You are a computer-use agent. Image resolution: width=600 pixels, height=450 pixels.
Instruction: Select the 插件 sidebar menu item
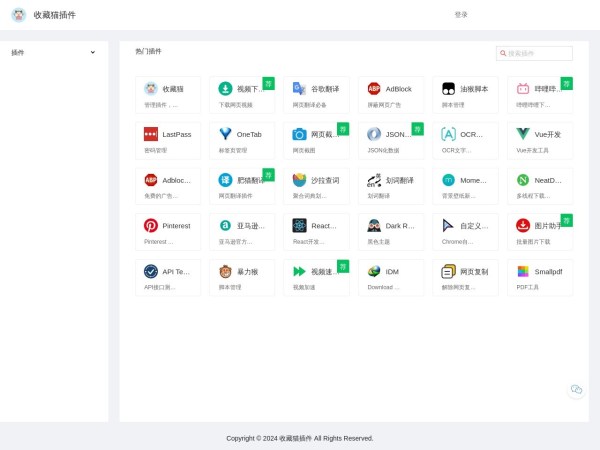tap(18, 52)
